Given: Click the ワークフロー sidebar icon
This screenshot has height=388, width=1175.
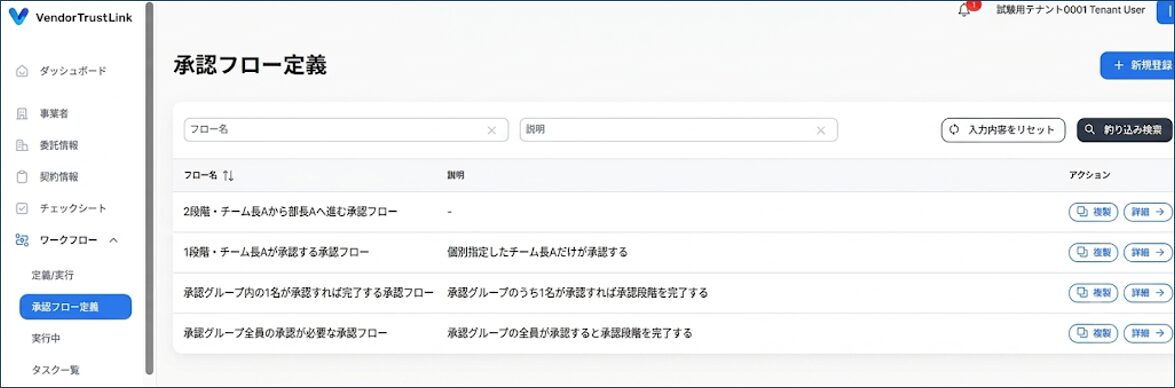Looking at the screenshot, I should [22, 240].
